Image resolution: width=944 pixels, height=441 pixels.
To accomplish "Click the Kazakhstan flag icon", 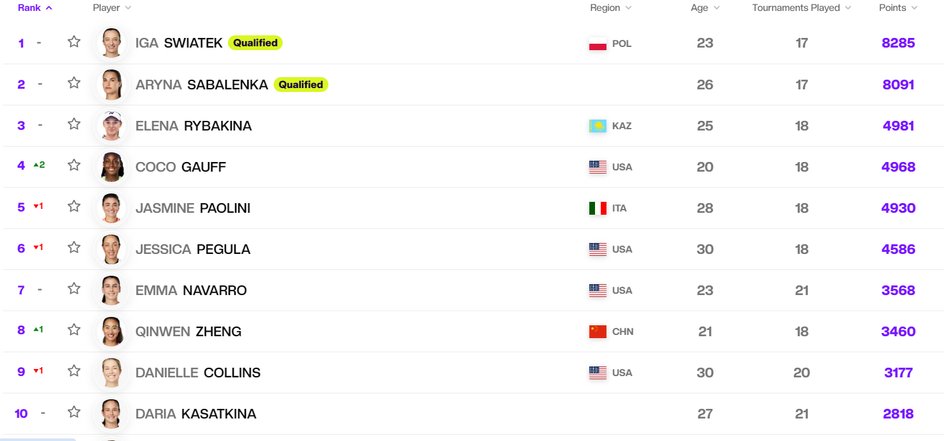I will (x=598, y=126).
